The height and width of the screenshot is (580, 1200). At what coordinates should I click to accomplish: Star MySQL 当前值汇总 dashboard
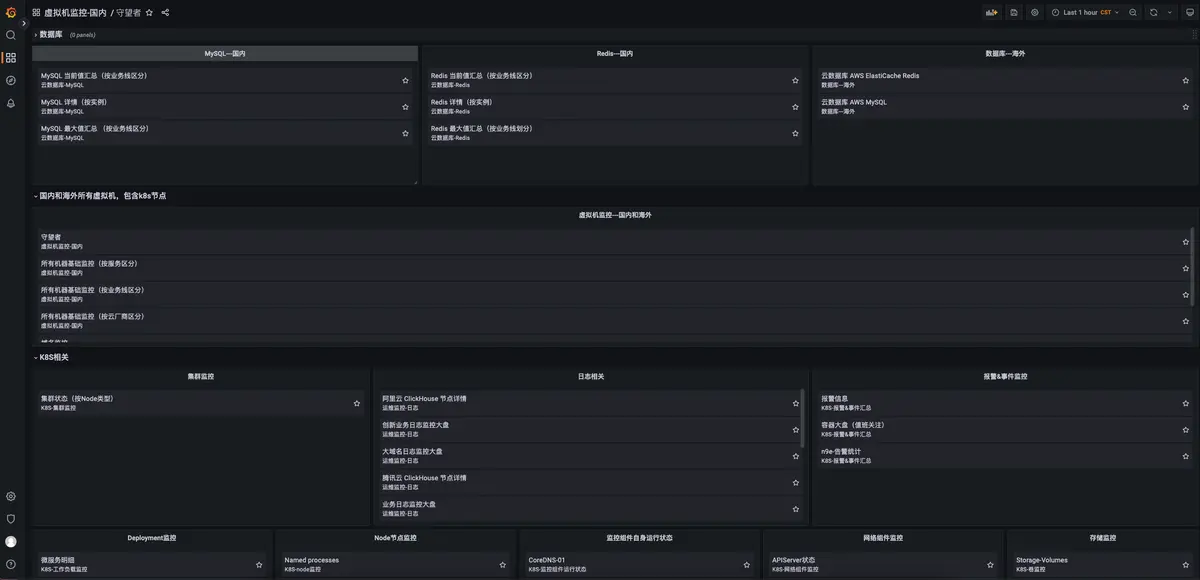pyautogui.click(x=405, y=80)
